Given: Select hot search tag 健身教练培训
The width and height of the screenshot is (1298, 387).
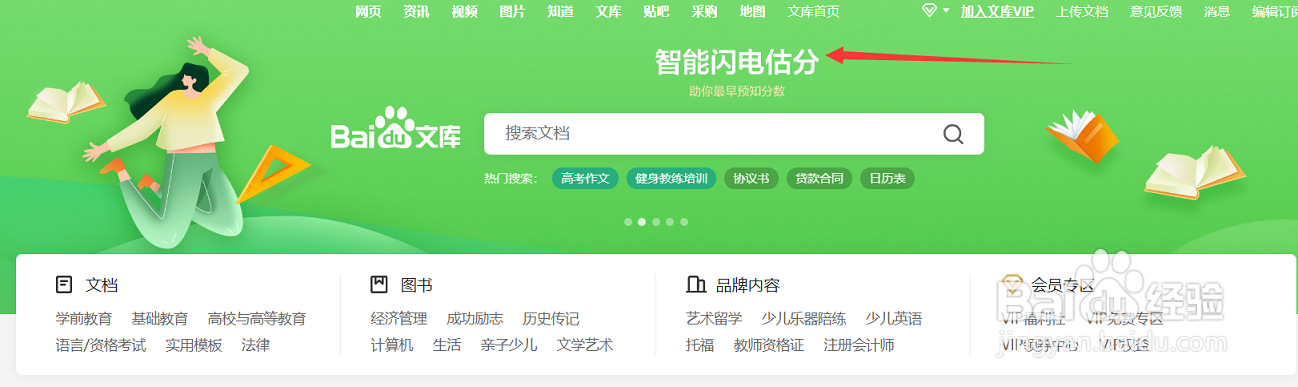Looking at the screenshot, I should point(671,179).
